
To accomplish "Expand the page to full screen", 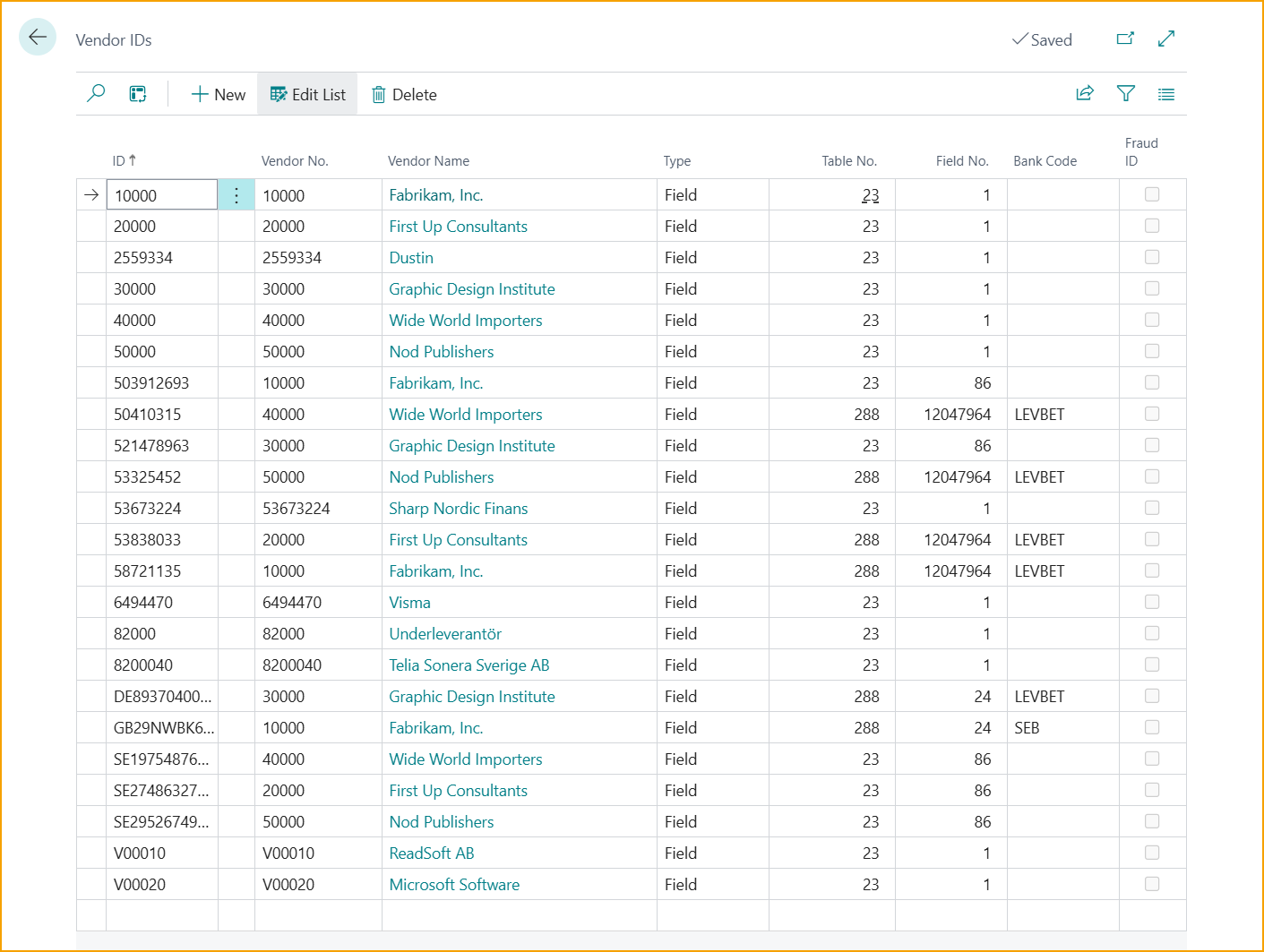I will click(1165, 39).
